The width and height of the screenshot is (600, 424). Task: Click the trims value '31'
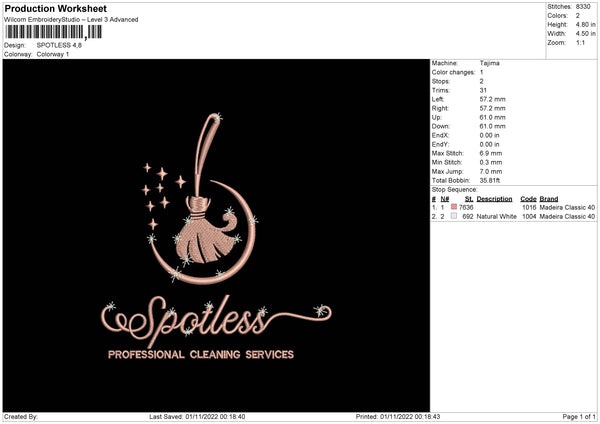483,90
